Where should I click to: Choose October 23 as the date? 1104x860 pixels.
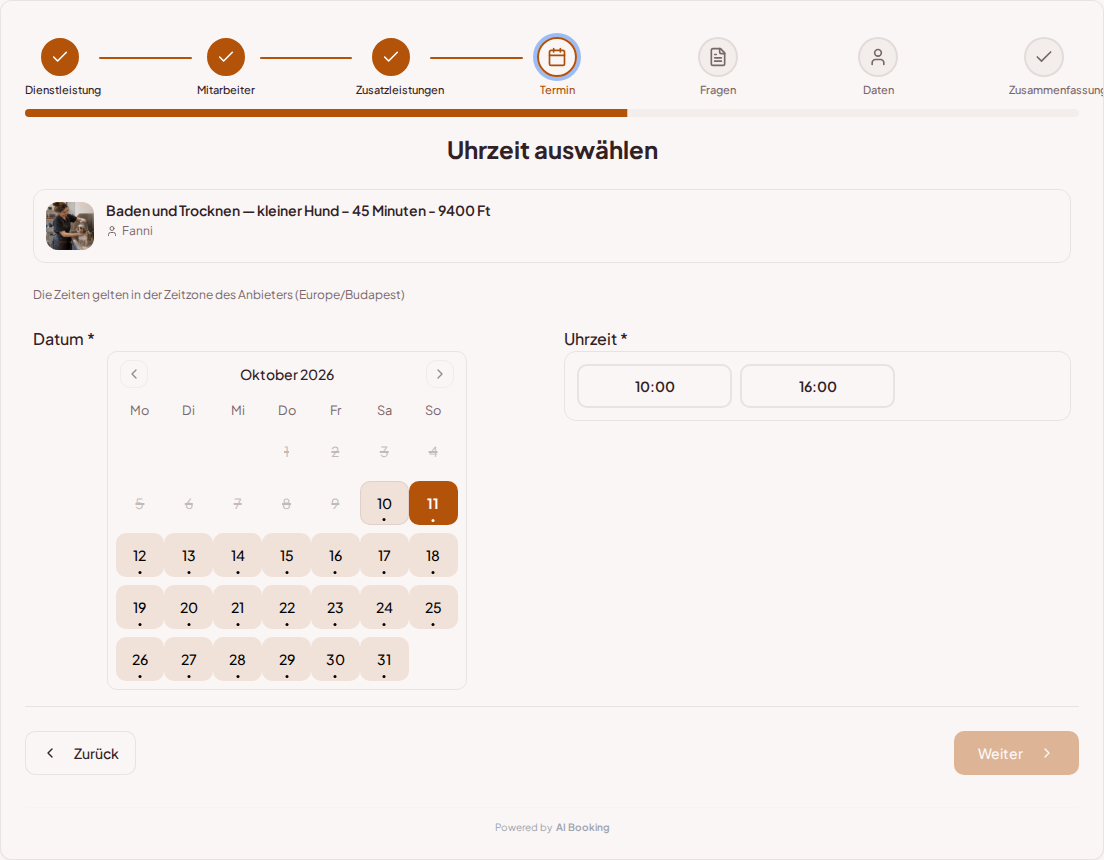(x=335, y=607)
